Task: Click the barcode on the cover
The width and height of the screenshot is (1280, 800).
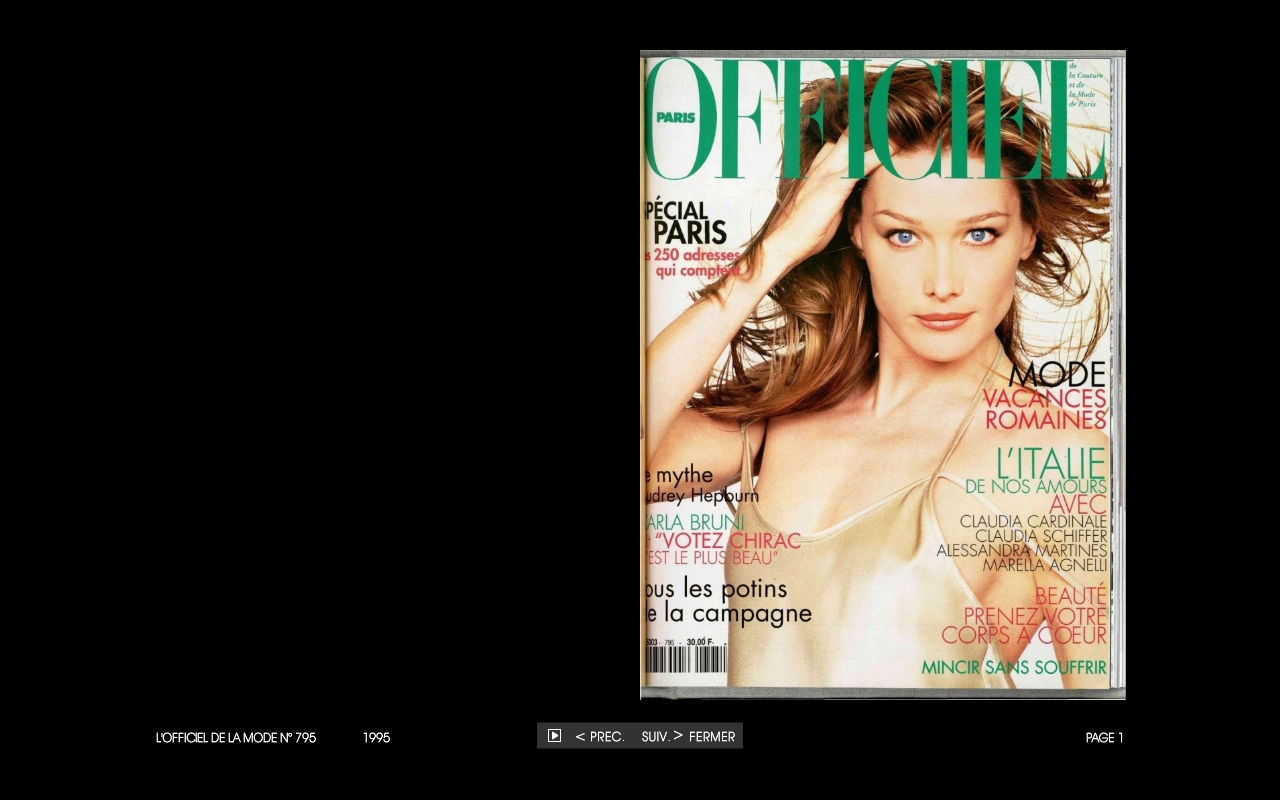Action: click(685, 660)
